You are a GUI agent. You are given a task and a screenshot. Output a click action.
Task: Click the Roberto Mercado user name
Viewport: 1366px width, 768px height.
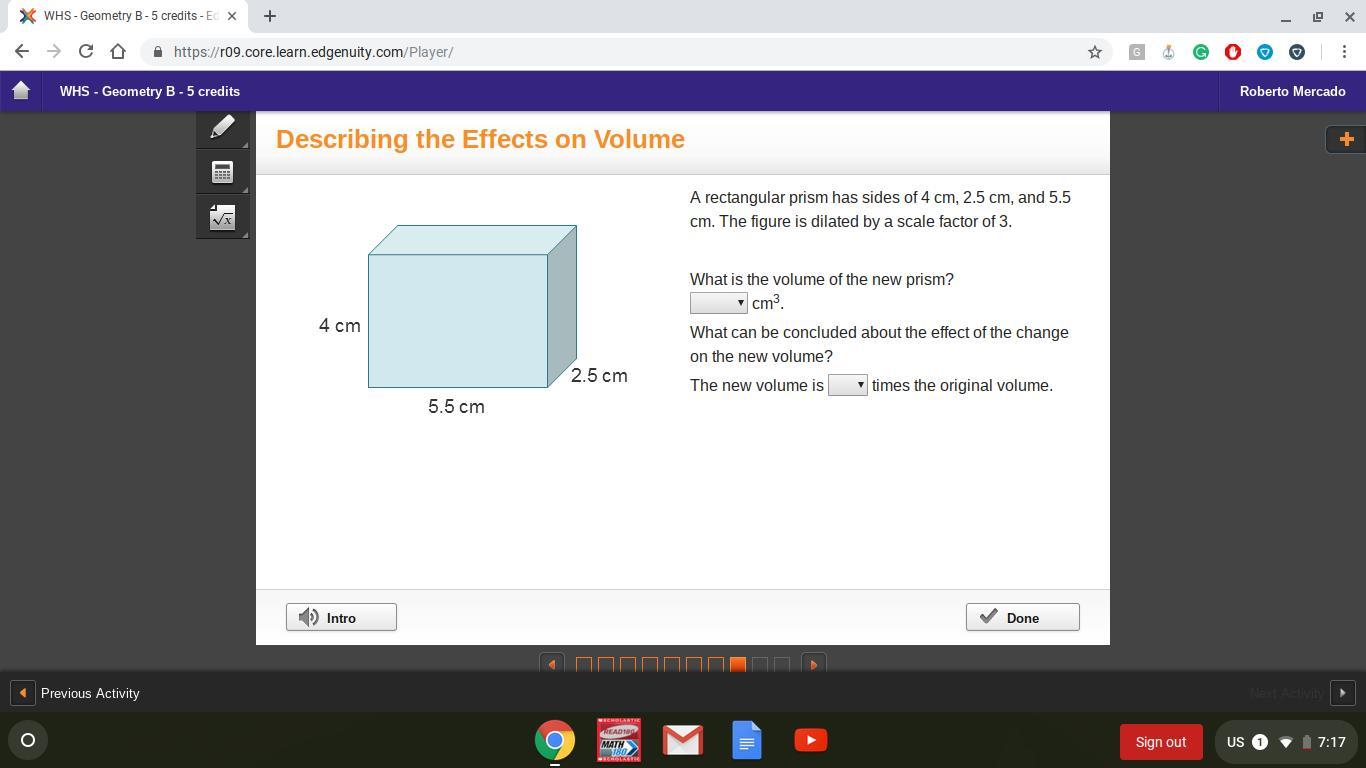point(1293,91)
